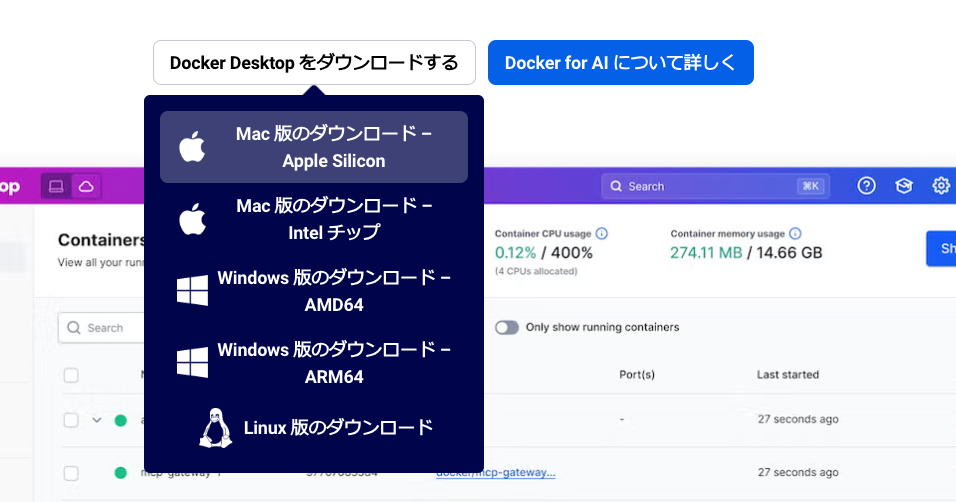Select Linux 版のダウンロード option
Image resolution: width=956 pixels, height=502 pixels.
pos(314,428)
